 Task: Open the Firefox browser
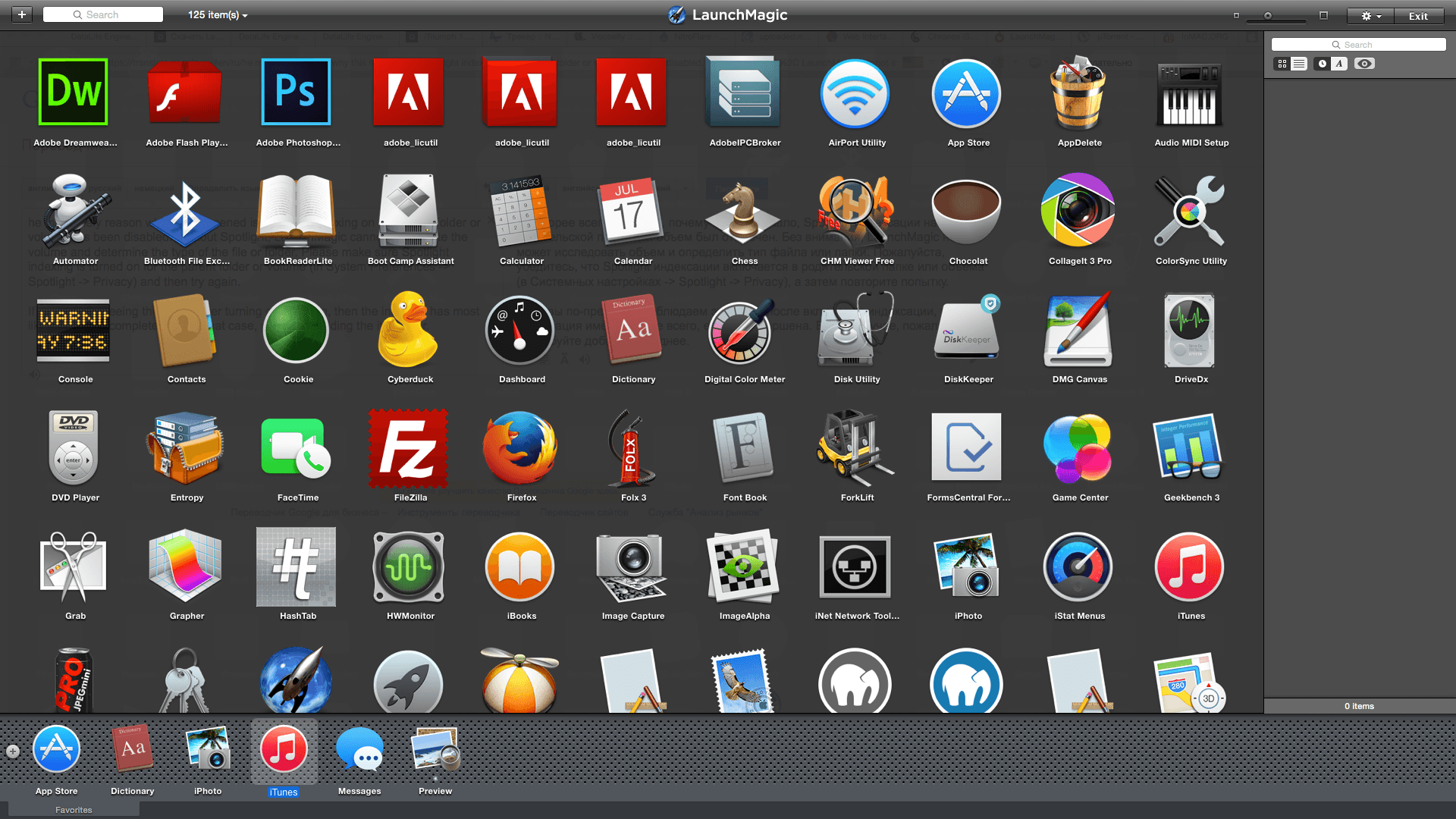point(519,447)
